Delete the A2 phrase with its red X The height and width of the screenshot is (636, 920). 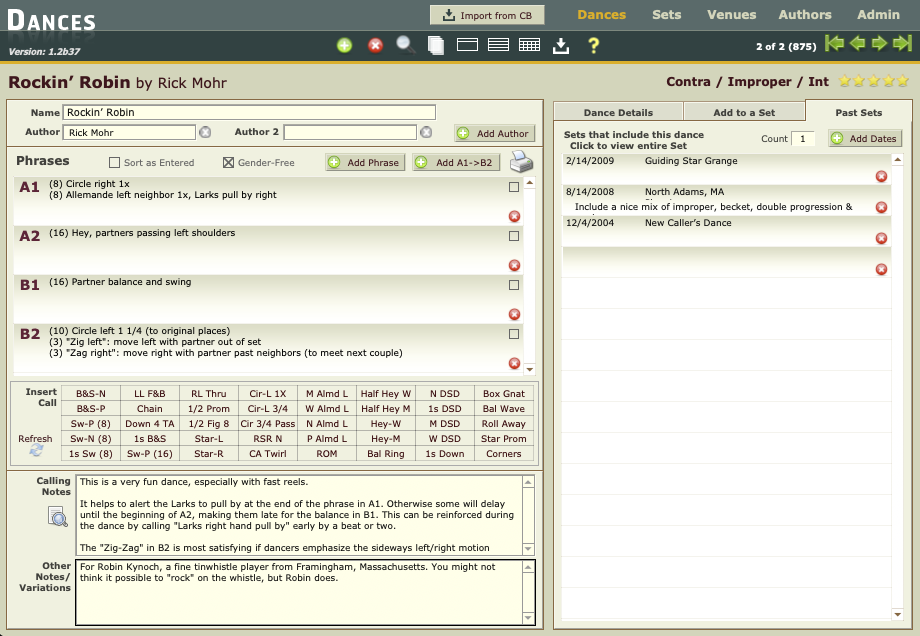514,265
